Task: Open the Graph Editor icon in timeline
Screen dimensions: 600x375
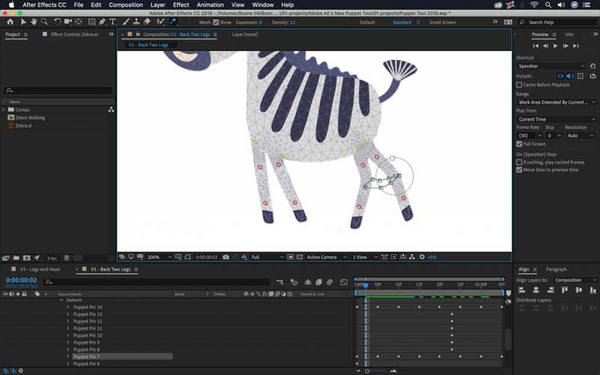Action: tap(344, 282)
